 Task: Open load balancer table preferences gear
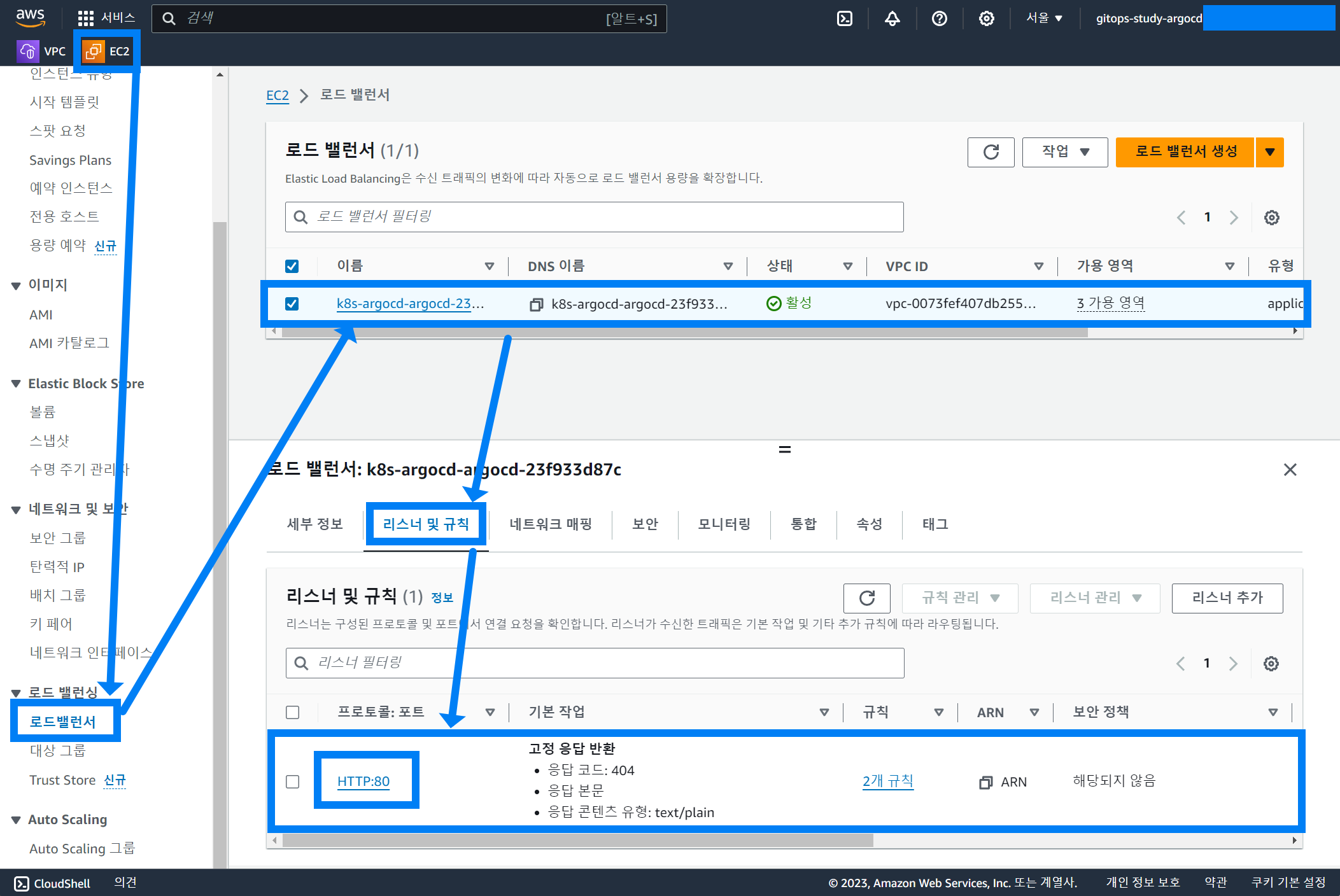(1271, 218)
